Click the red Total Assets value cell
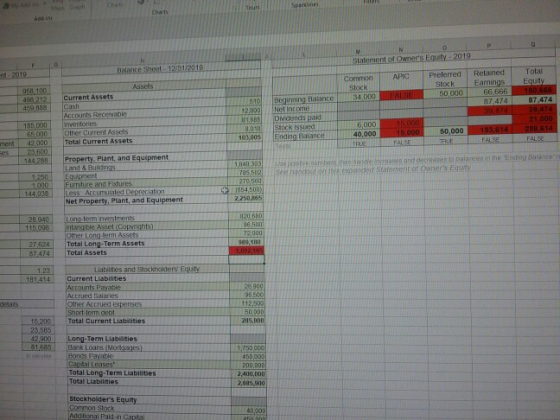 point(246,251)
